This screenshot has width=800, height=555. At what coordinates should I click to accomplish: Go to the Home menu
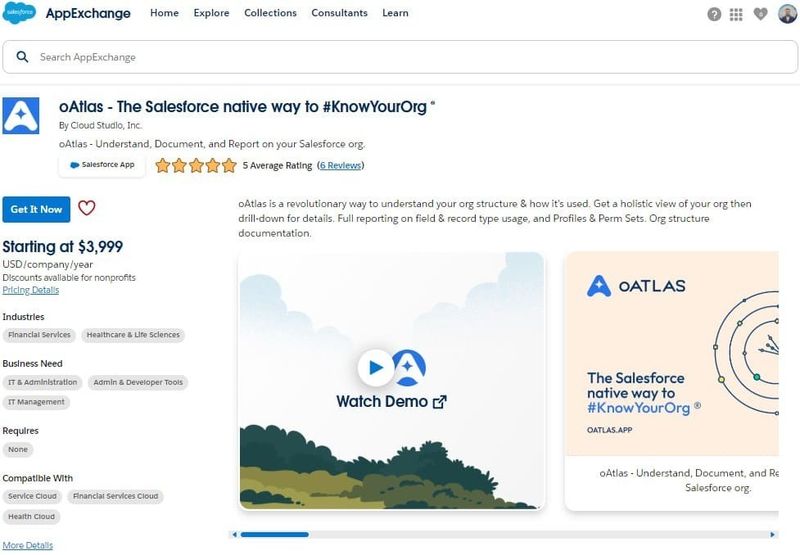coord(164,13)
